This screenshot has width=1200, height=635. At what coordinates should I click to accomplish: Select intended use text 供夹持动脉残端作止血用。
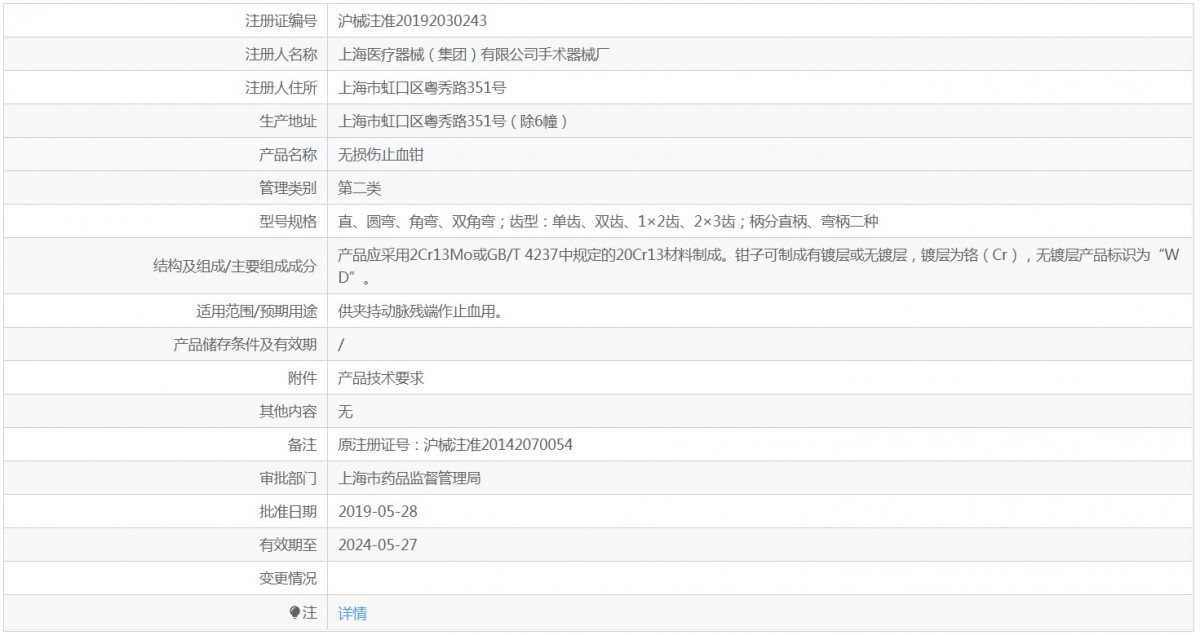click(420, 311)
